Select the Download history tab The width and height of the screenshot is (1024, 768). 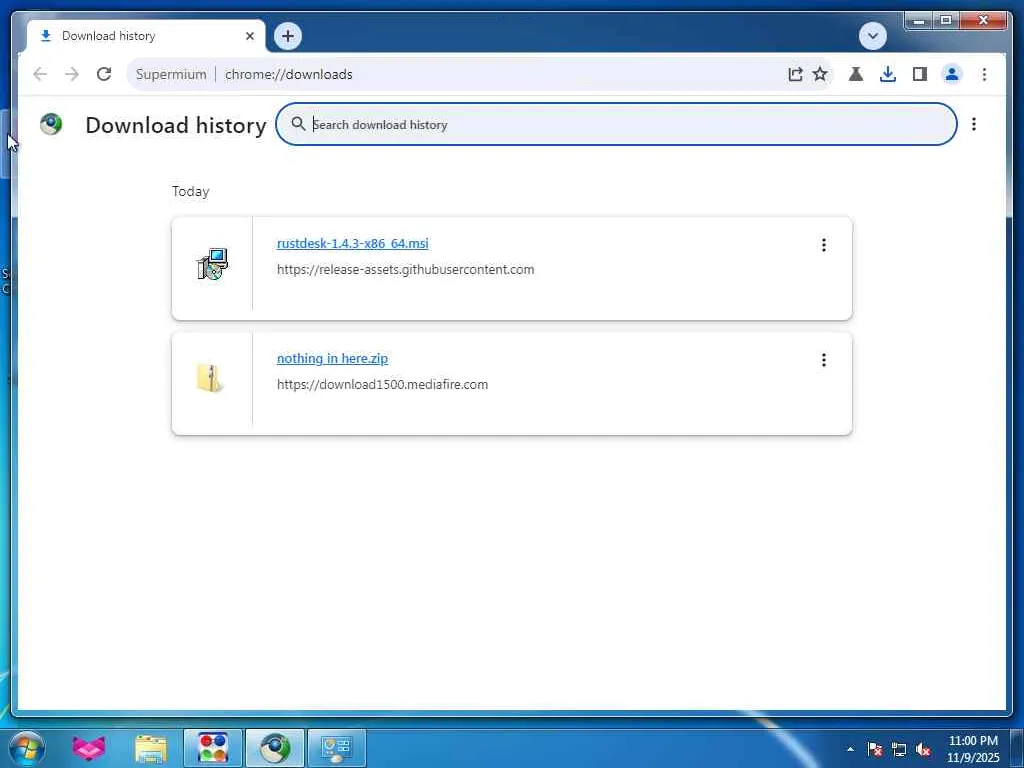(146, 37)
